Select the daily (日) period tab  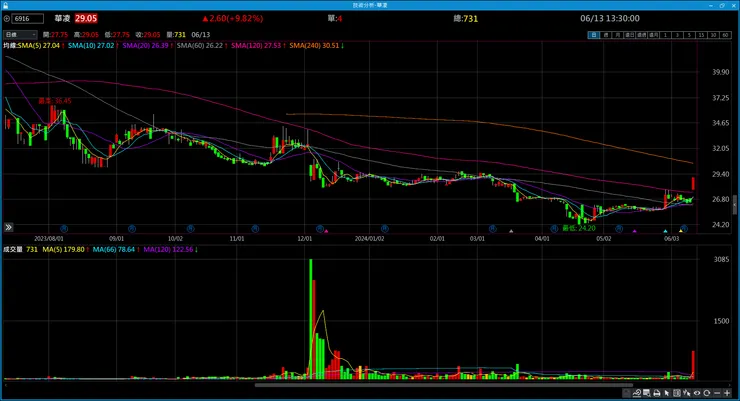[x=594, y=35]
